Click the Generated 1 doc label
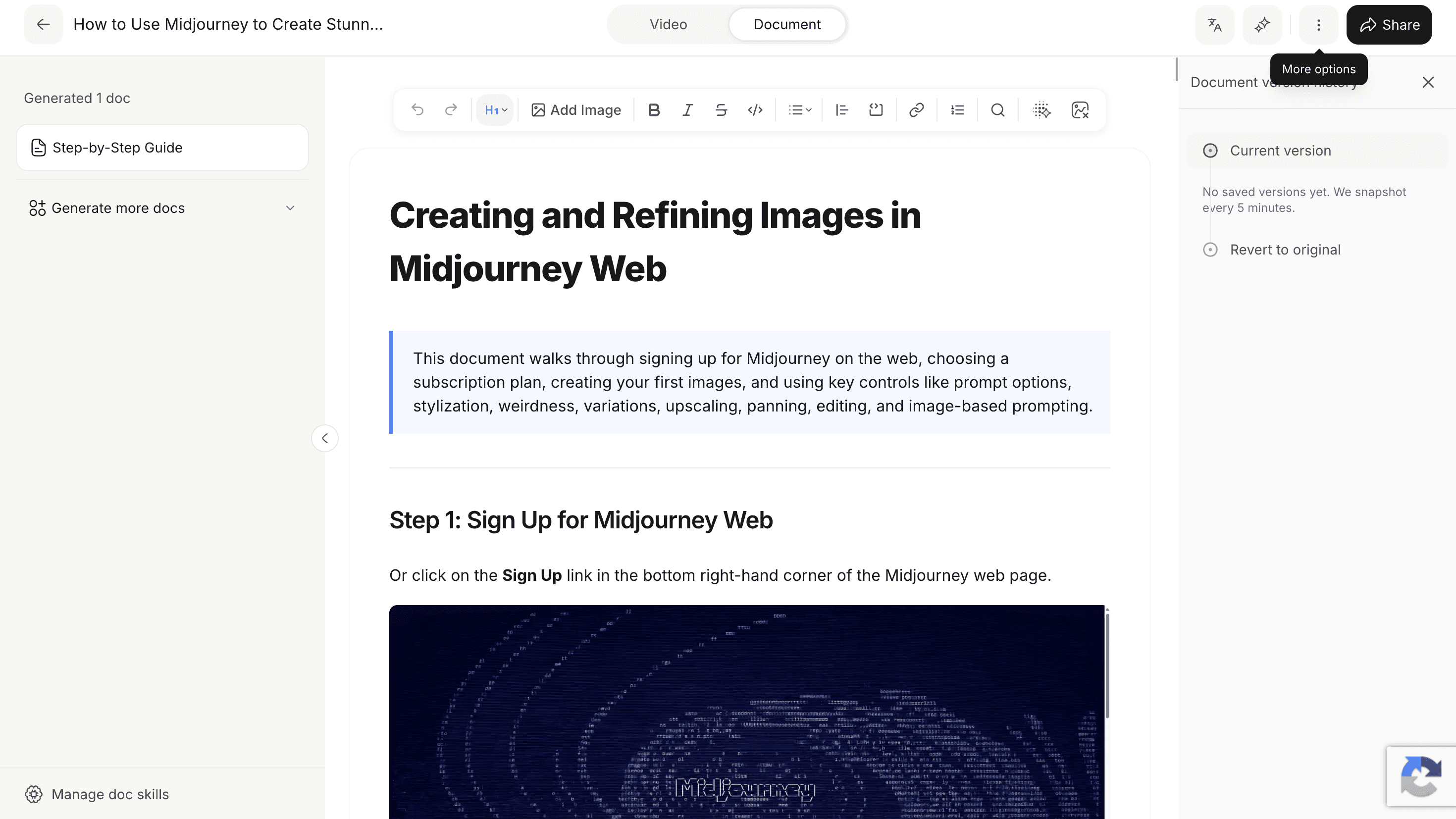The image size is (1456, 819). click(x=77, y=99)
